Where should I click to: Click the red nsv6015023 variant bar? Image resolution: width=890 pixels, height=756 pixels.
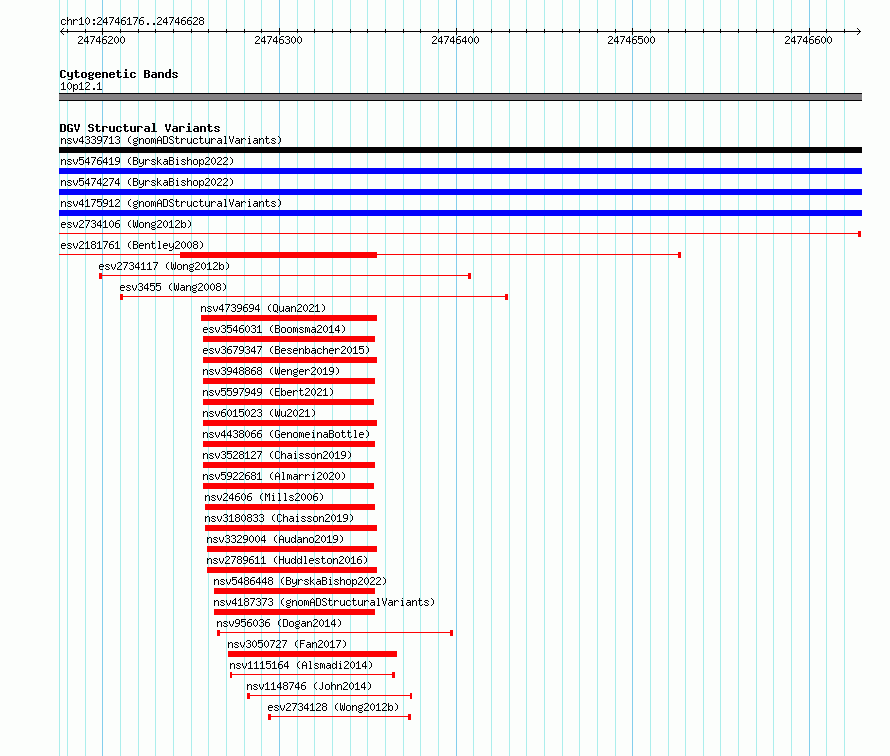tap(290, 423)
